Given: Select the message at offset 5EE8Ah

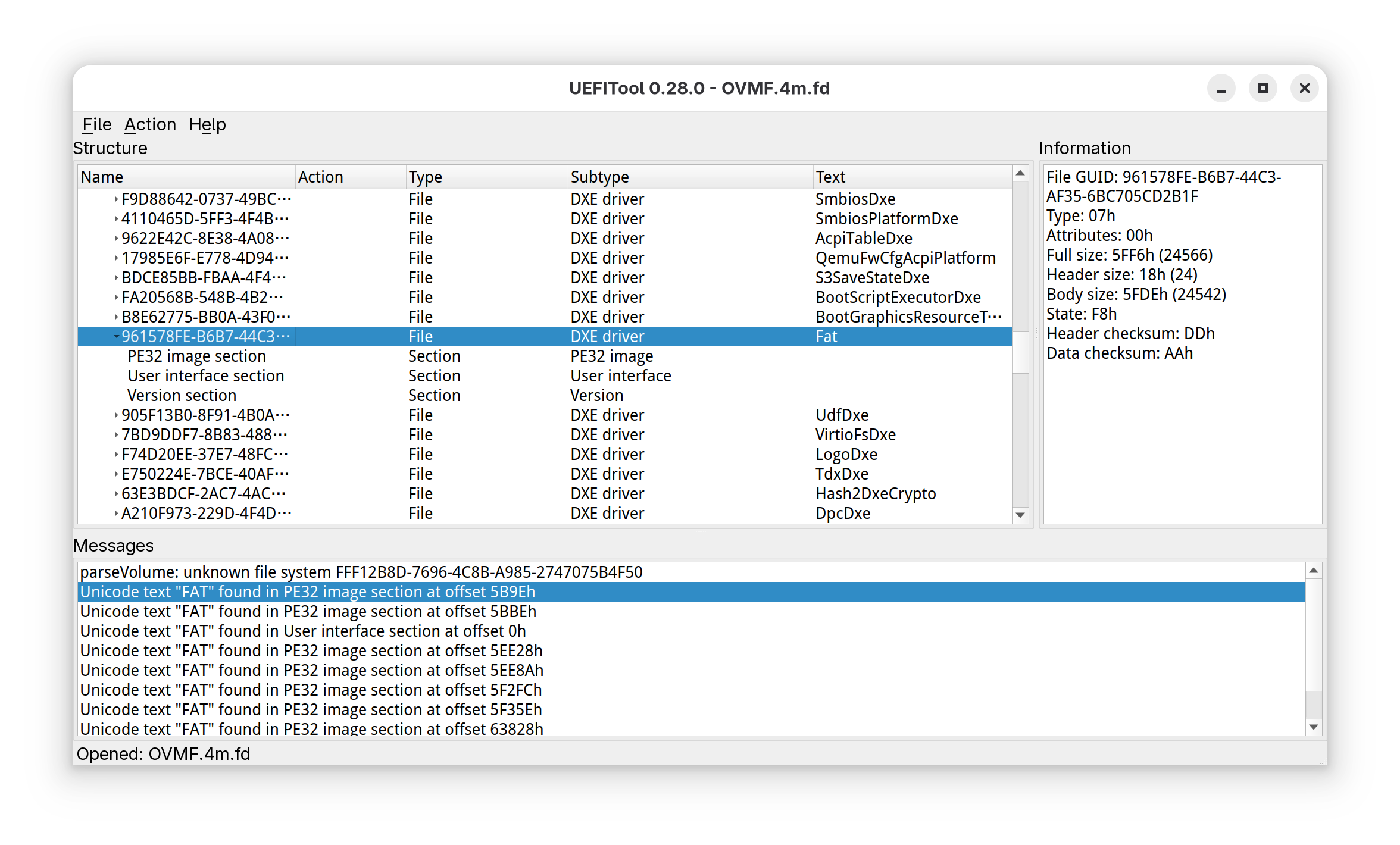Looking at the screenshot, I should click(692, 671).
